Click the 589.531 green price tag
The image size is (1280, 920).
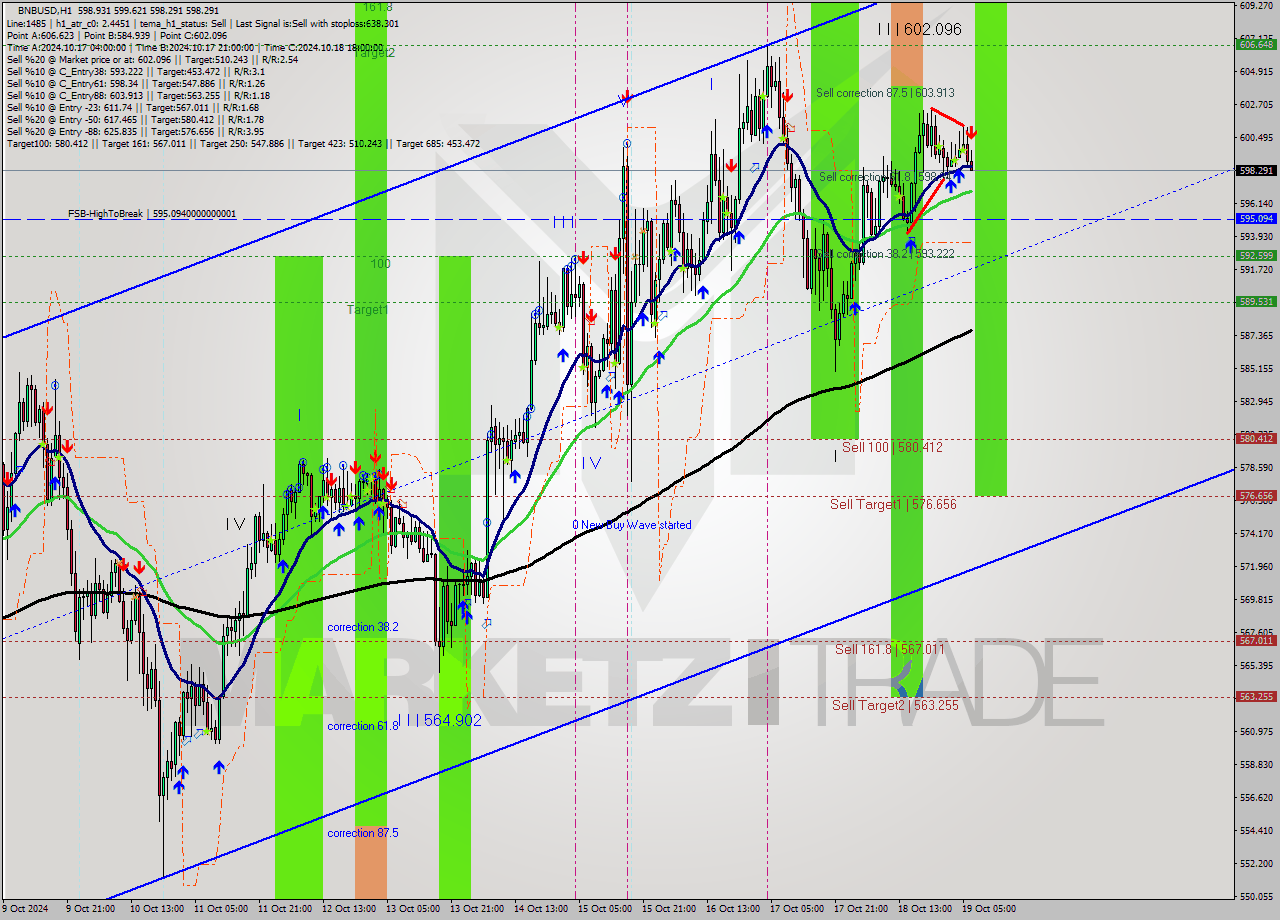(1256, 301)
